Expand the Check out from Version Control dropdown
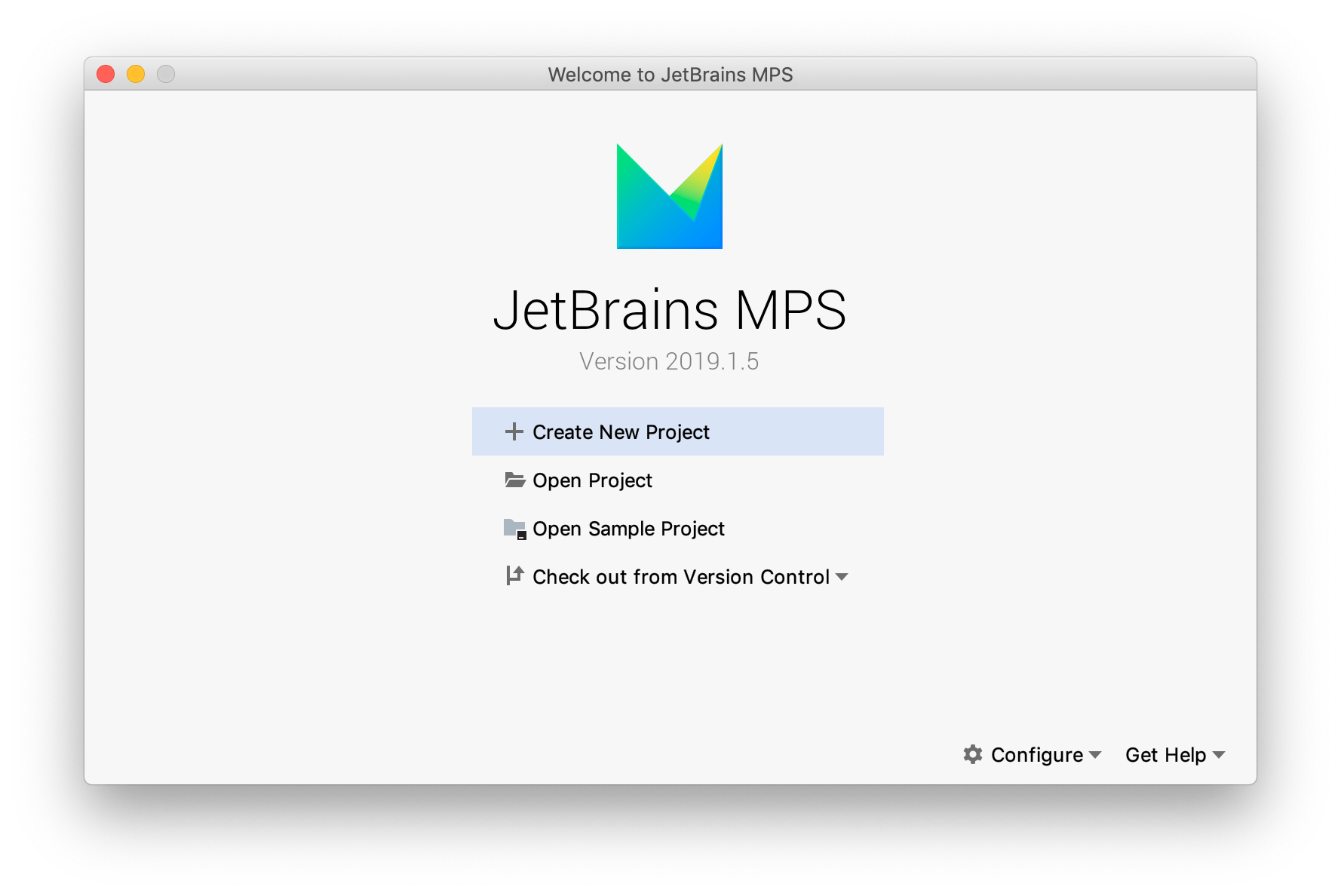This screenshot has height=896, width=1341. coord(842,577)
